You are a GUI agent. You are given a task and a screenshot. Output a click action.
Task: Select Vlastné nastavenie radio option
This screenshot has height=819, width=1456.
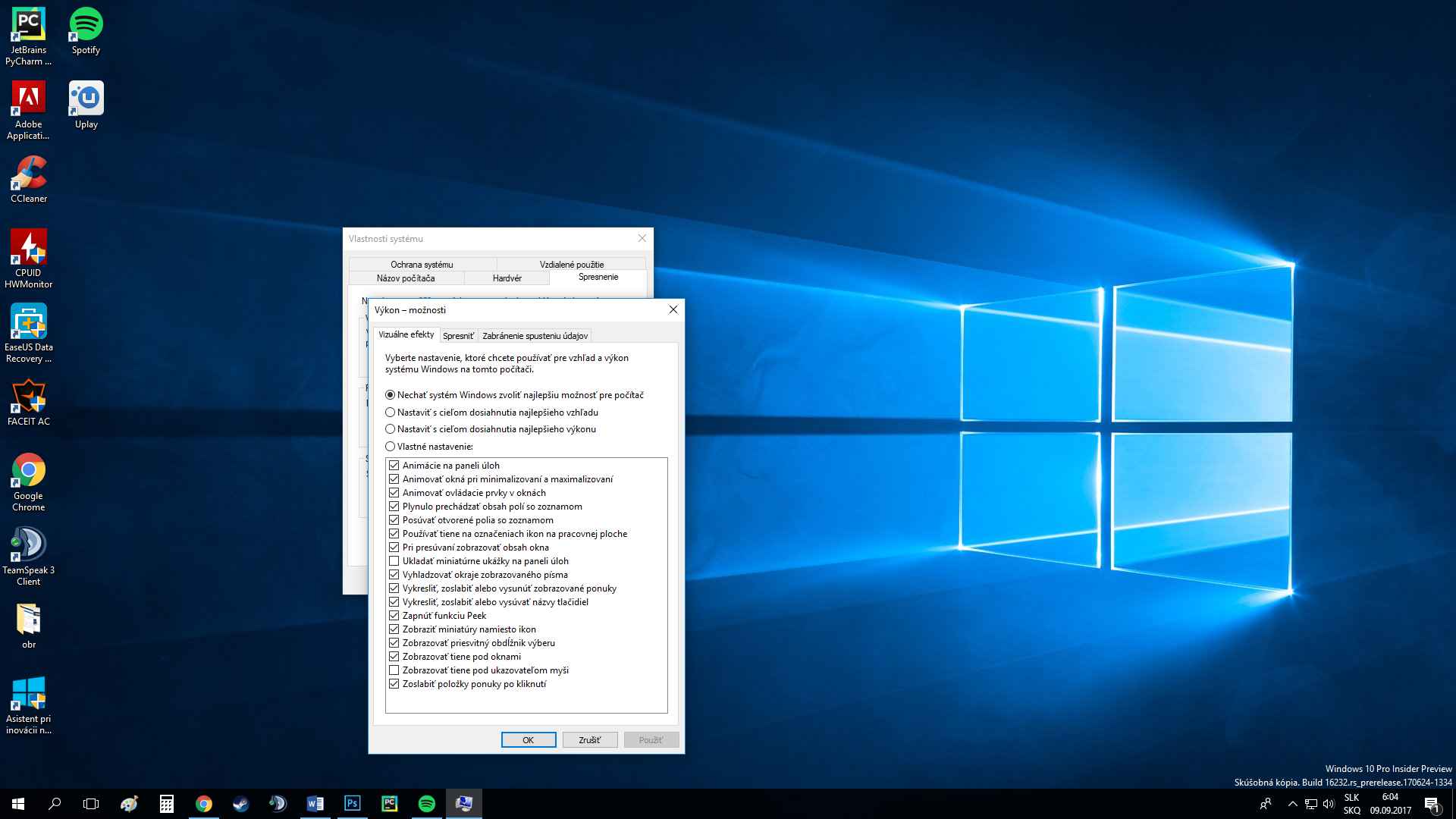pos(391,447)
